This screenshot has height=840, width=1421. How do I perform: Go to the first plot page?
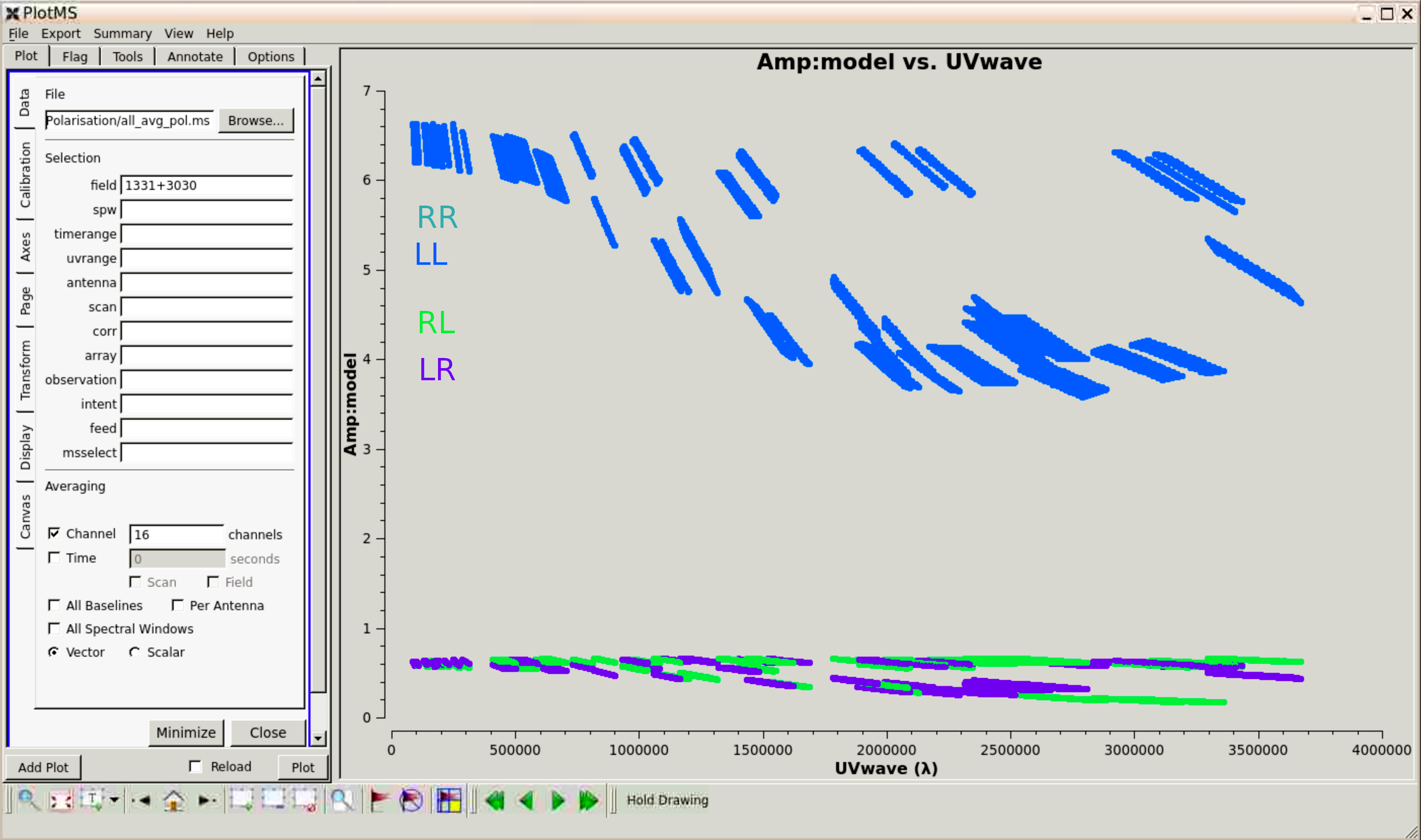[x=495, y=801]
